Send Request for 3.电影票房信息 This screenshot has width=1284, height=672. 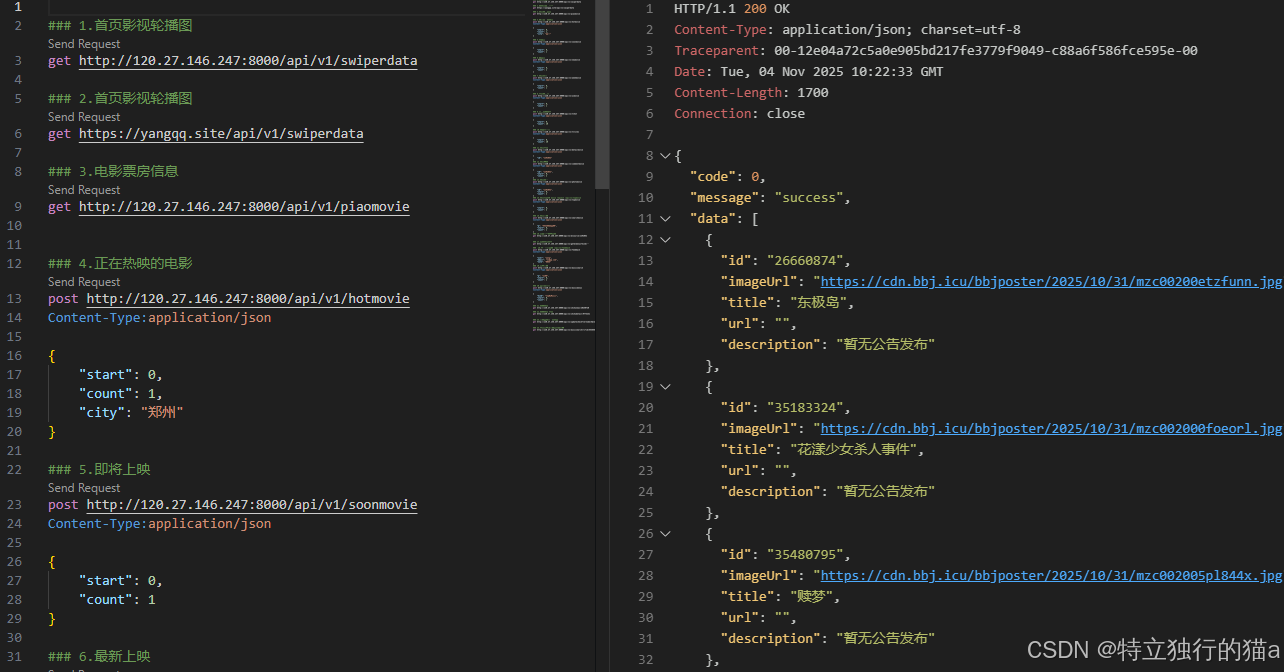pos(84,190)
